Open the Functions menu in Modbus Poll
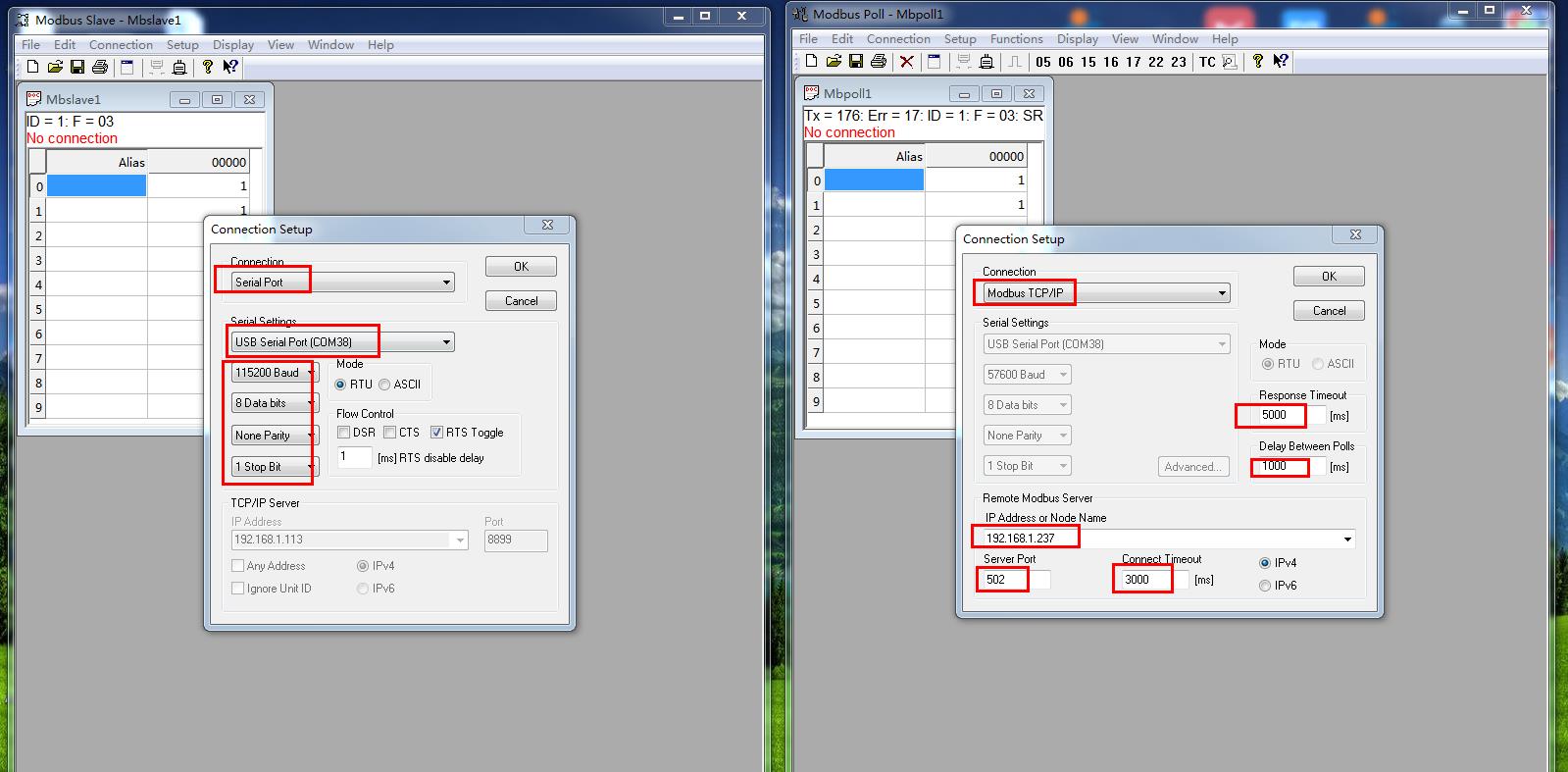Screen dimensions: 1568x772 click(x=1016, y=39)
